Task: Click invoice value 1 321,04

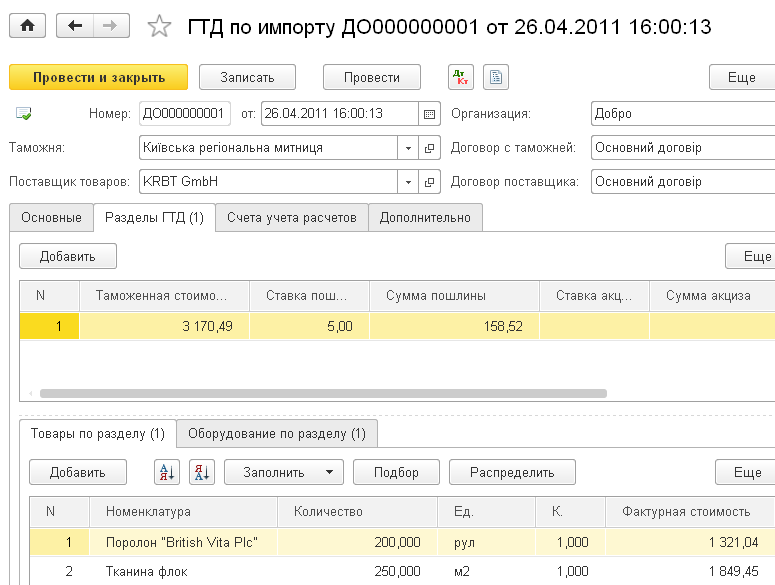Action: click(690, 543)
